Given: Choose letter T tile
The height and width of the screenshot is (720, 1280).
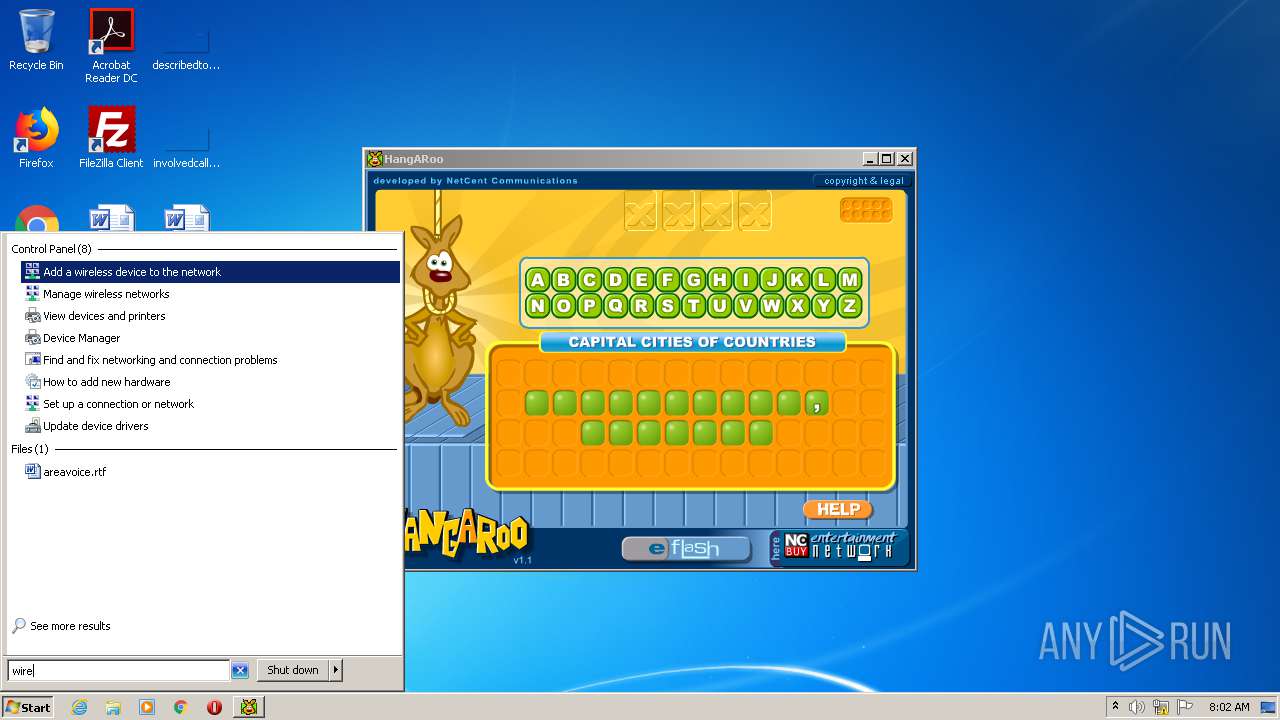Looking at the screenshot, I should click(x=694, y=306).
